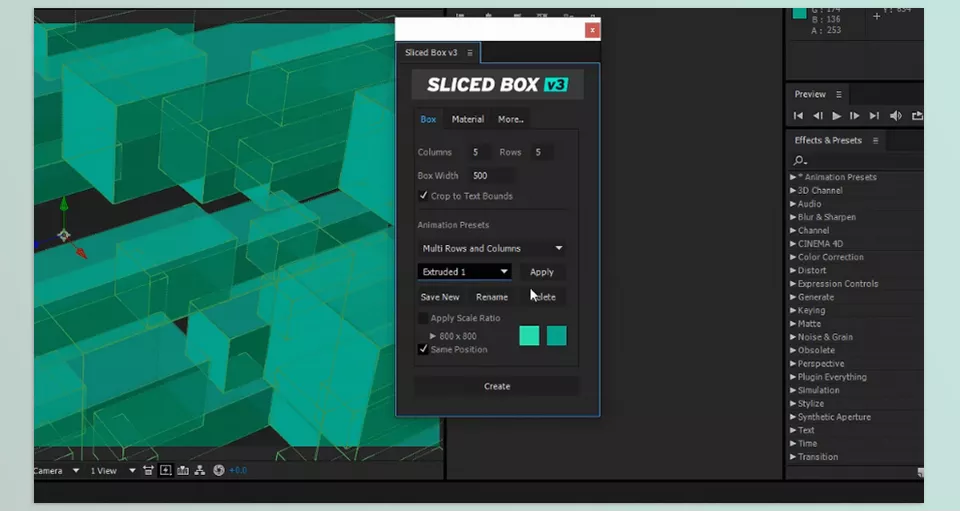Image resolution: width=960 pixels, height=511 pixels.
Task: Click the Info panel teal color sample
Action: pyautogui.click(x=799, y=13)
